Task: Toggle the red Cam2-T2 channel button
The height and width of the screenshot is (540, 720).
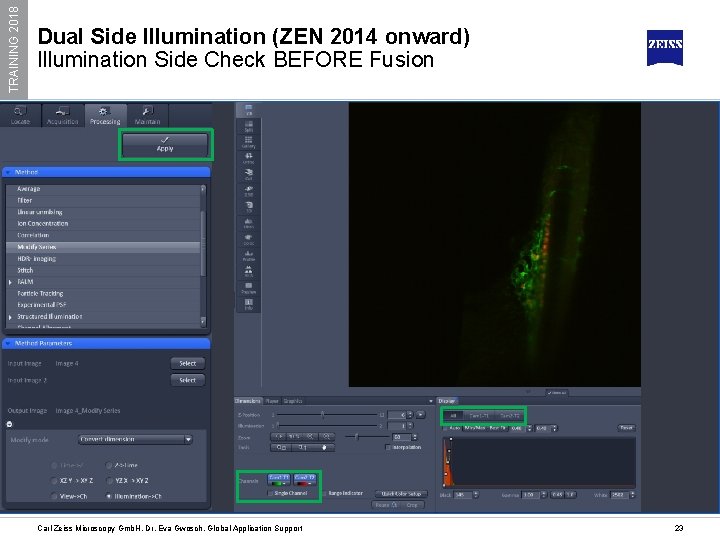Action: (305, 480)
